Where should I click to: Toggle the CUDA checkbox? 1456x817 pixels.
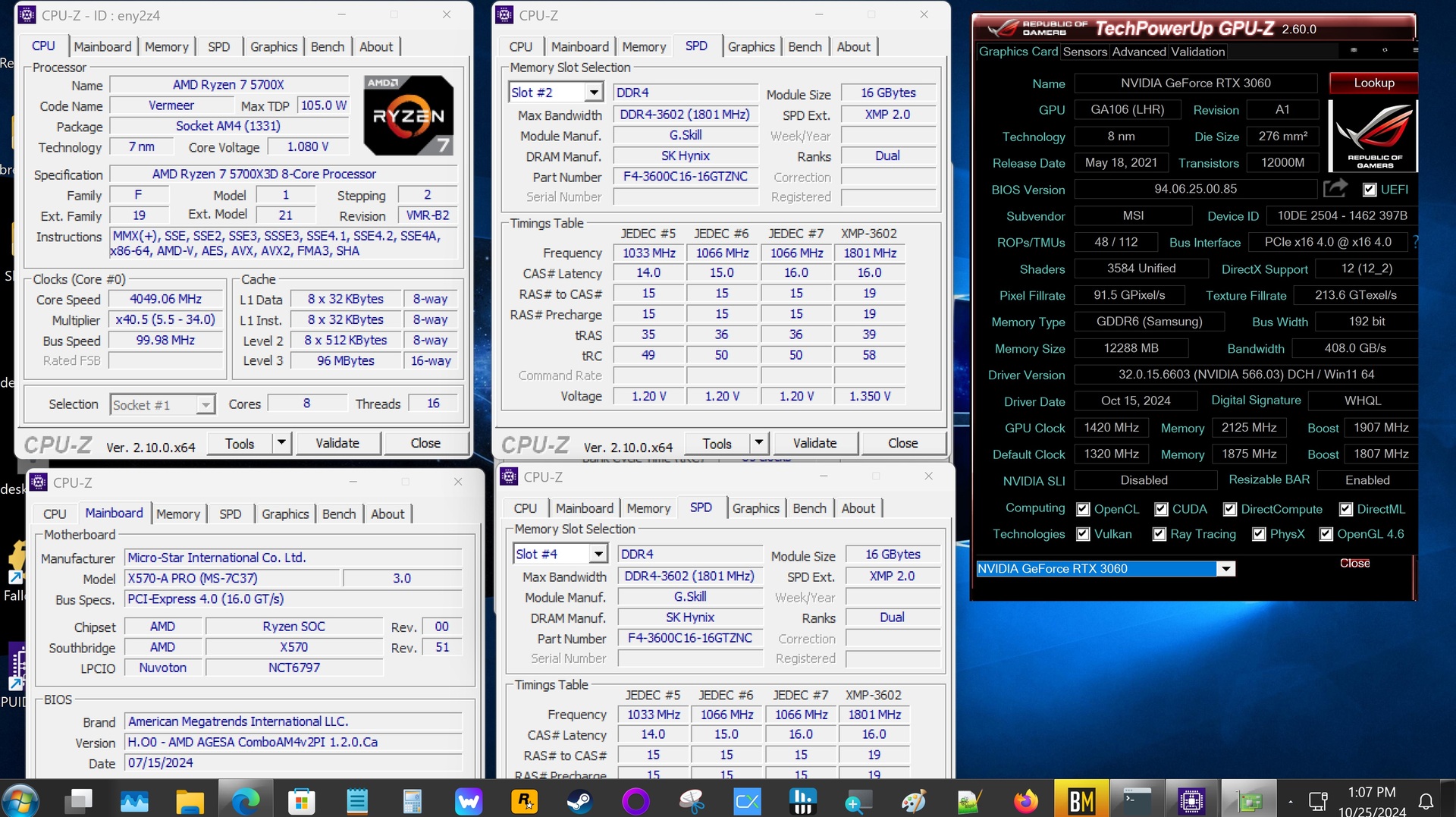[x=1161, y=509]
